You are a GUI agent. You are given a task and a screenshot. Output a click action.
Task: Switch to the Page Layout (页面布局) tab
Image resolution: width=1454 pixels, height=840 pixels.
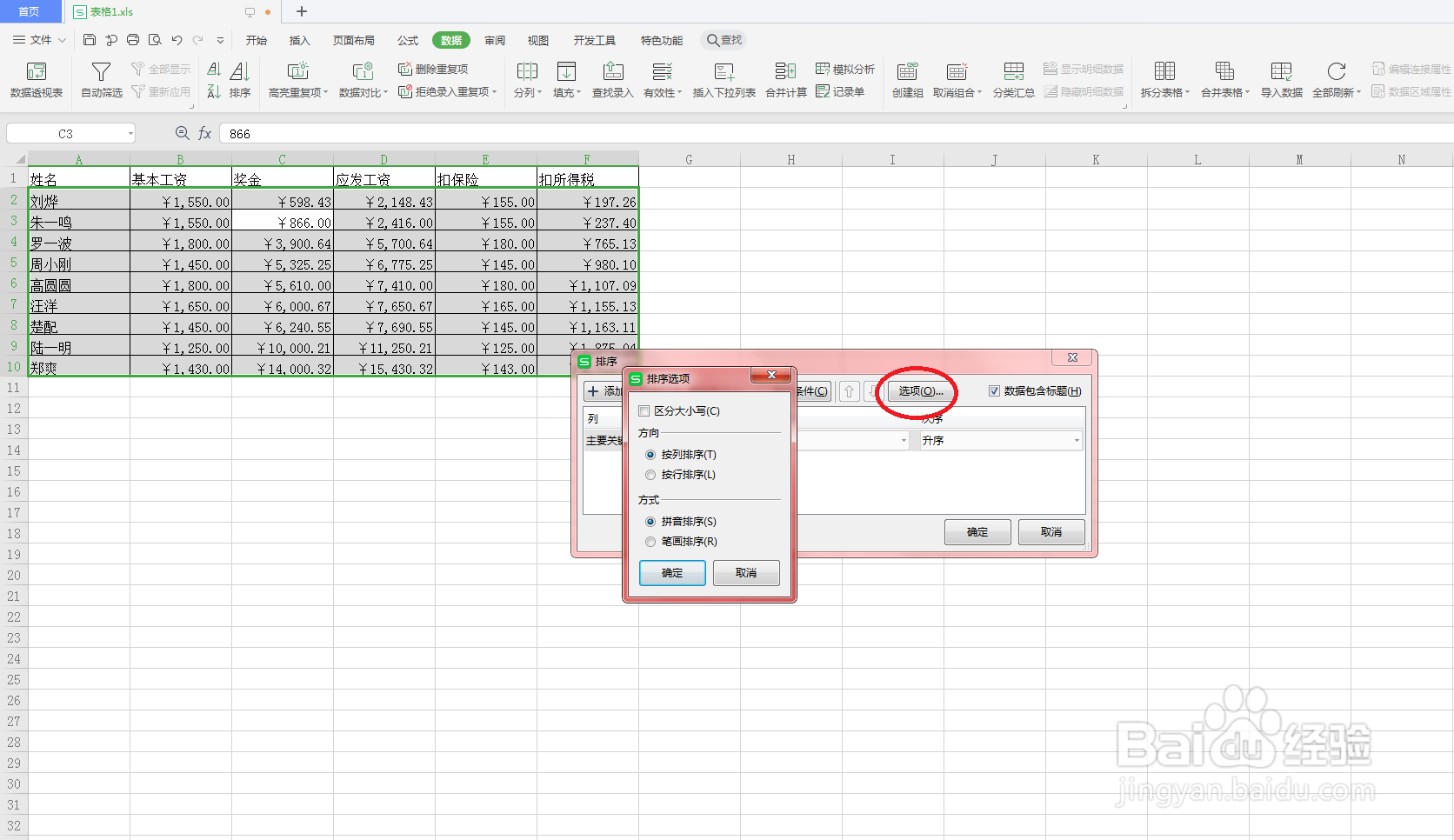[354, 40]
